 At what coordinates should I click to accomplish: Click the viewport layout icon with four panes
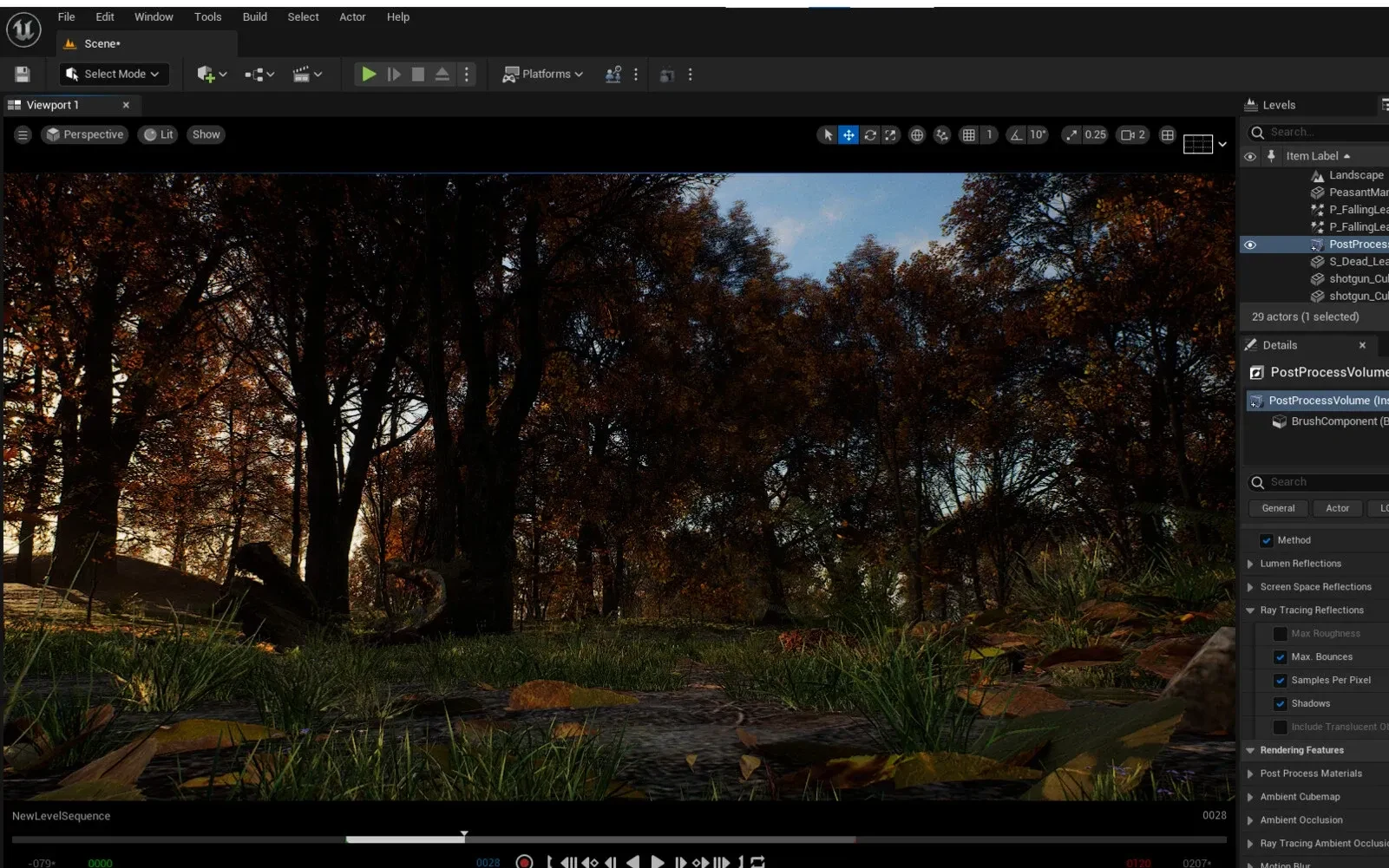[1168, 134]
